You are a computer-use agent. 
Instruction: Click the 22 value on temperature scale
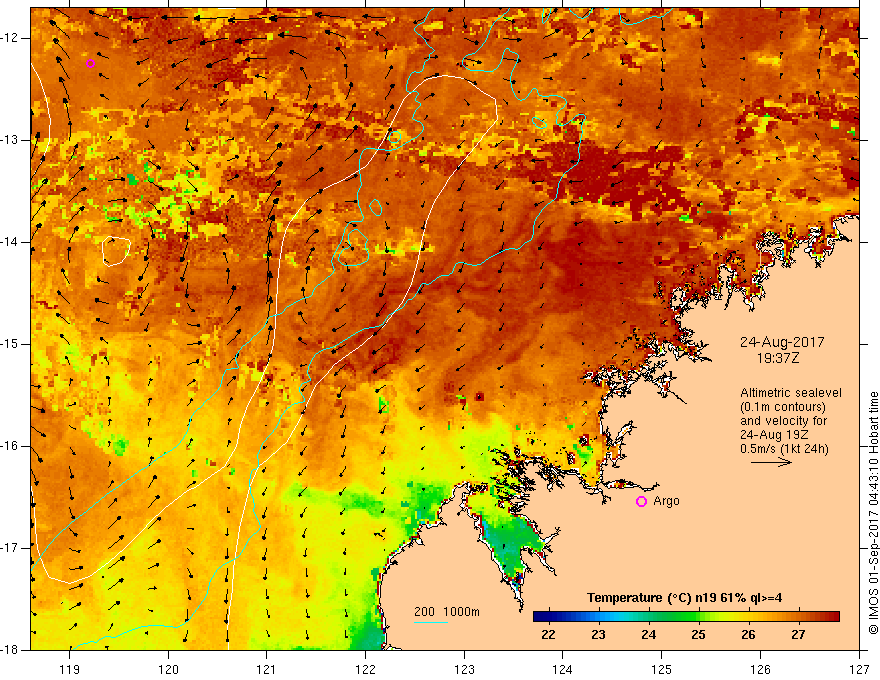pyautogui.click(x=548, y=635)
